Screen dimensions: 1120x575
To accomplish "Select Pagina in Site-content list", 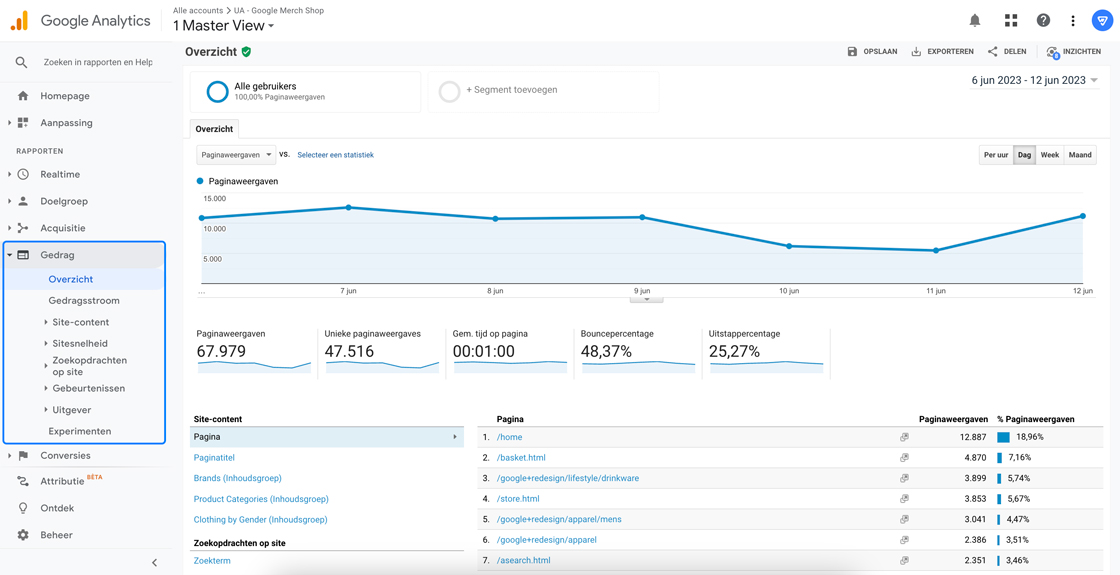I will click(327, 436).
